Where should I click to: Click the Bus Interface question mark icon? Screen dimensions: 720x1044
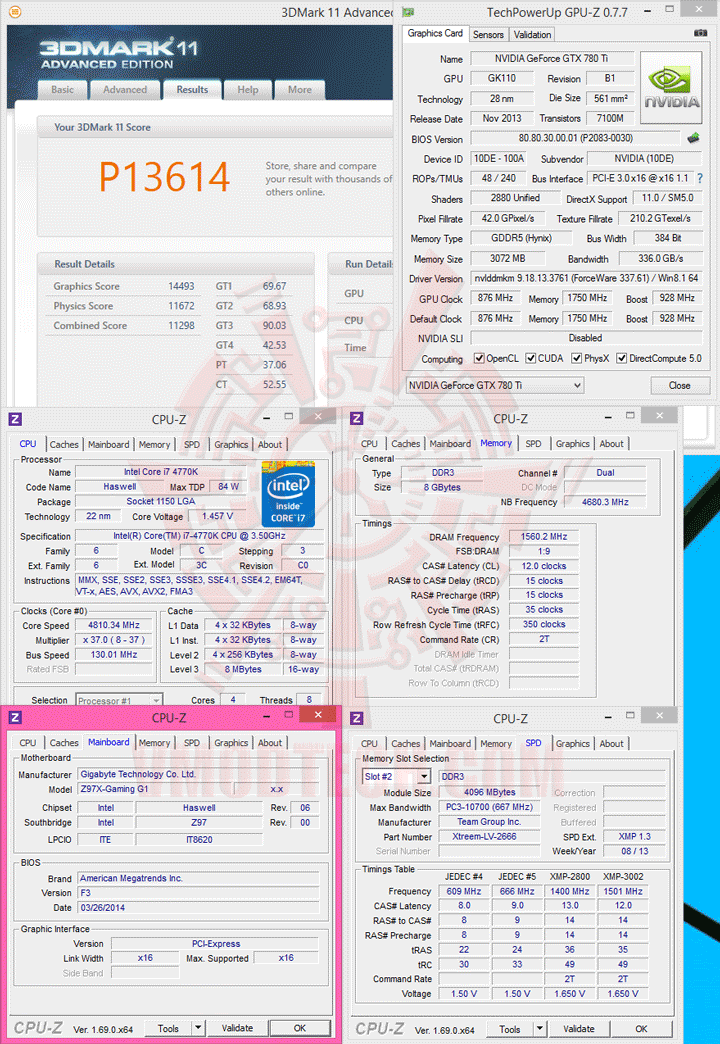pos(699,178)
